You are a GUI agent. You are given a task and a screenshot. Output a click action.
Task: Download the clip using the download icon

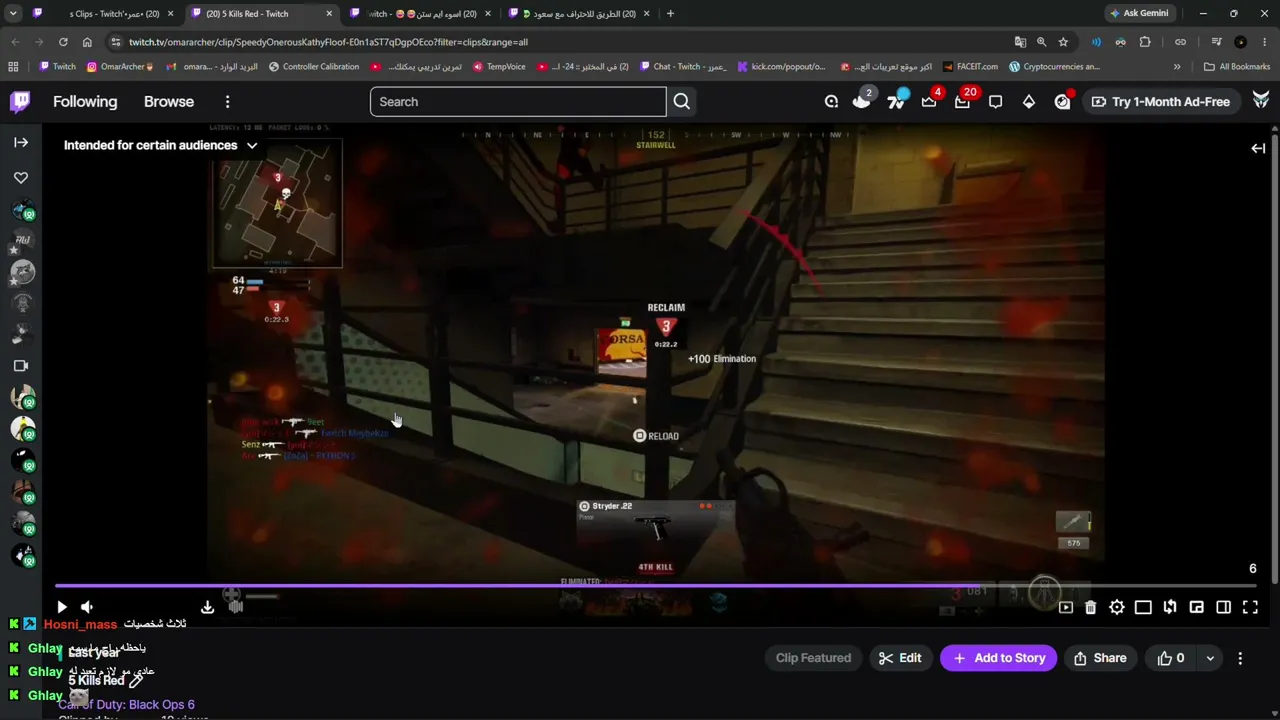coord(207,607)
